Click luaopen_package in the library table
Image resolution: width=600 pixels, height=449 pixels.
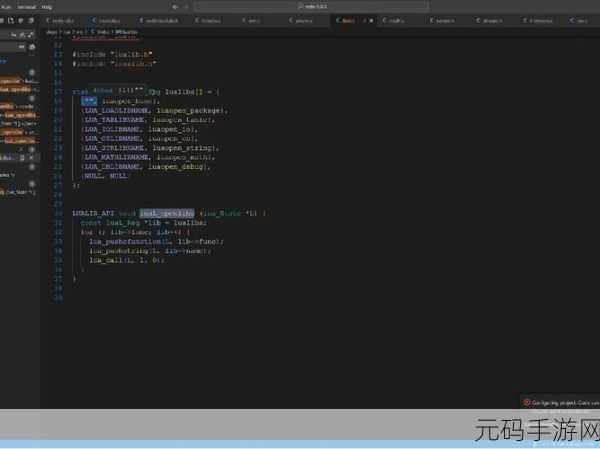tap(188, 111)
